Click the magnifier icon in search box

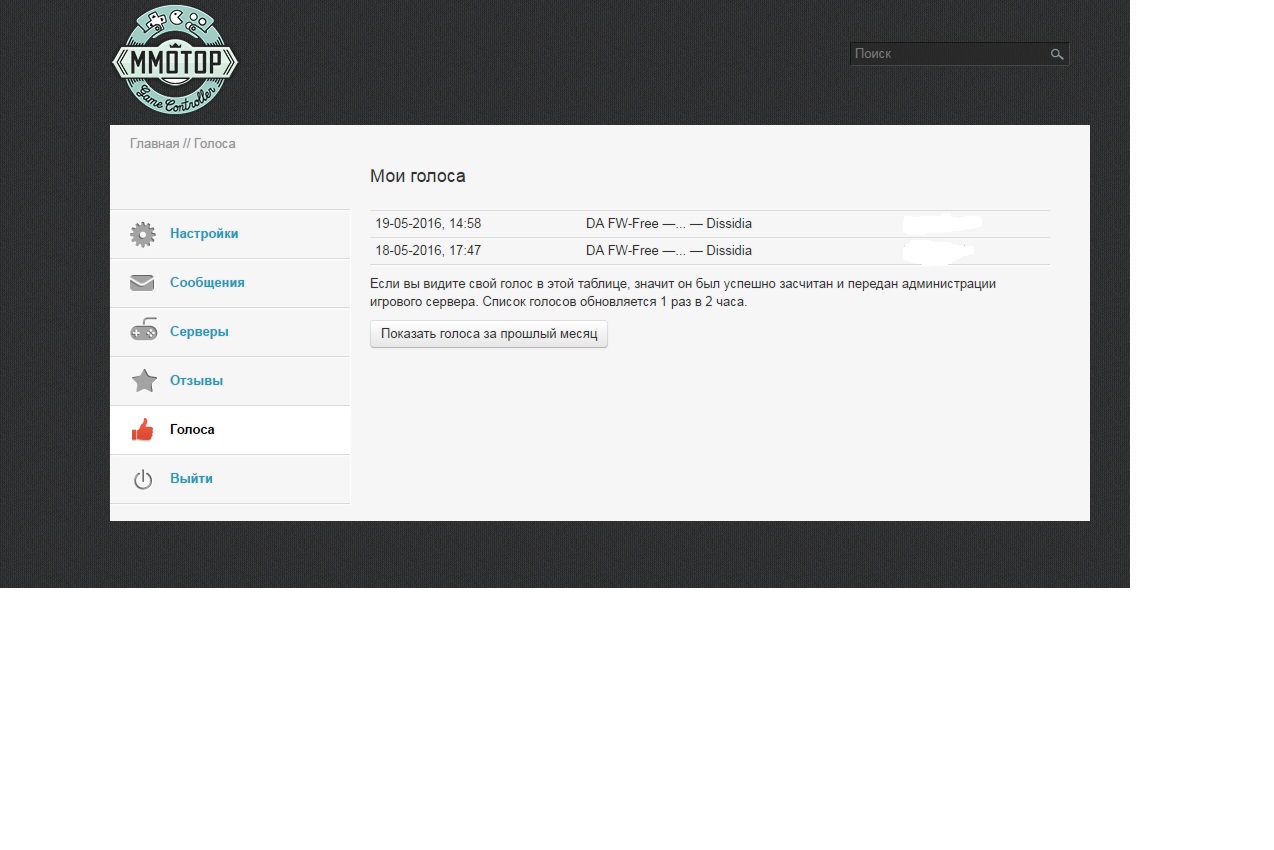click(1057, 54)
